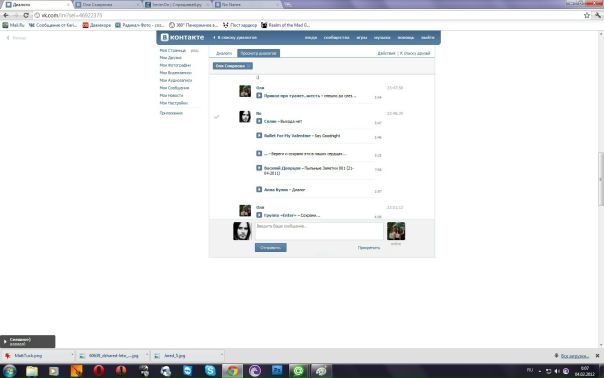The width and height of the screenshot is (604, 378).
Task: Switch to the fourth browser tab
Action: [x=247, y=5]
